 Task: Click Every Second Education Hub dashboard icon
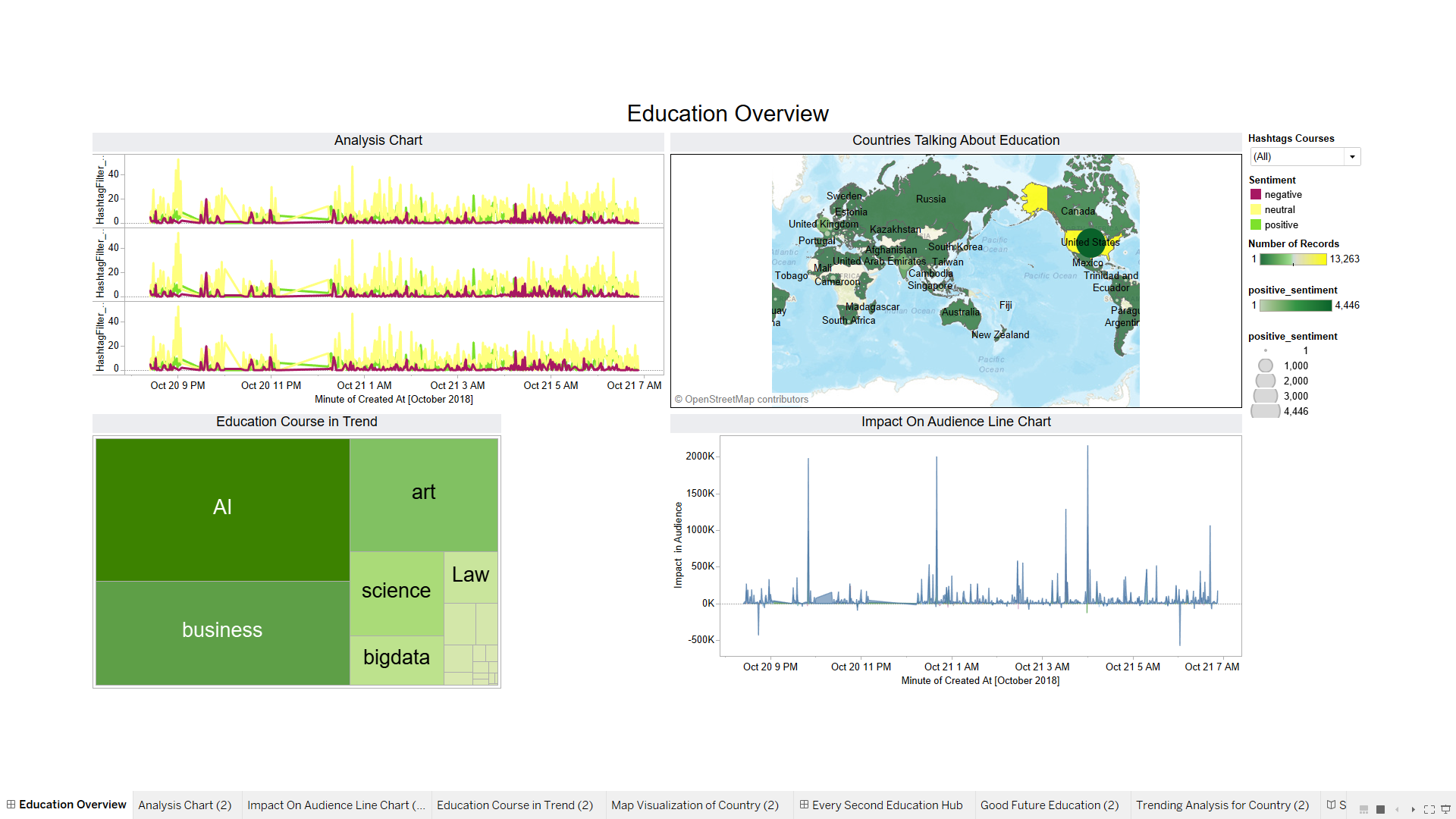click(804, 805)
